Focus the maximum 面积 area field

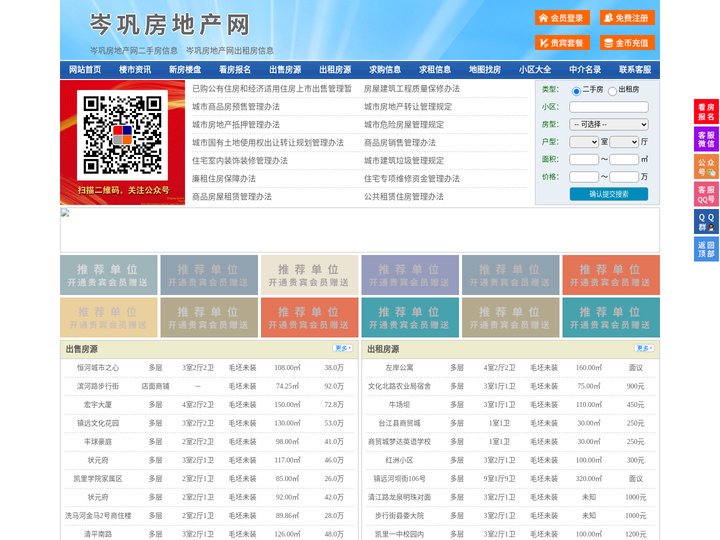624,159
